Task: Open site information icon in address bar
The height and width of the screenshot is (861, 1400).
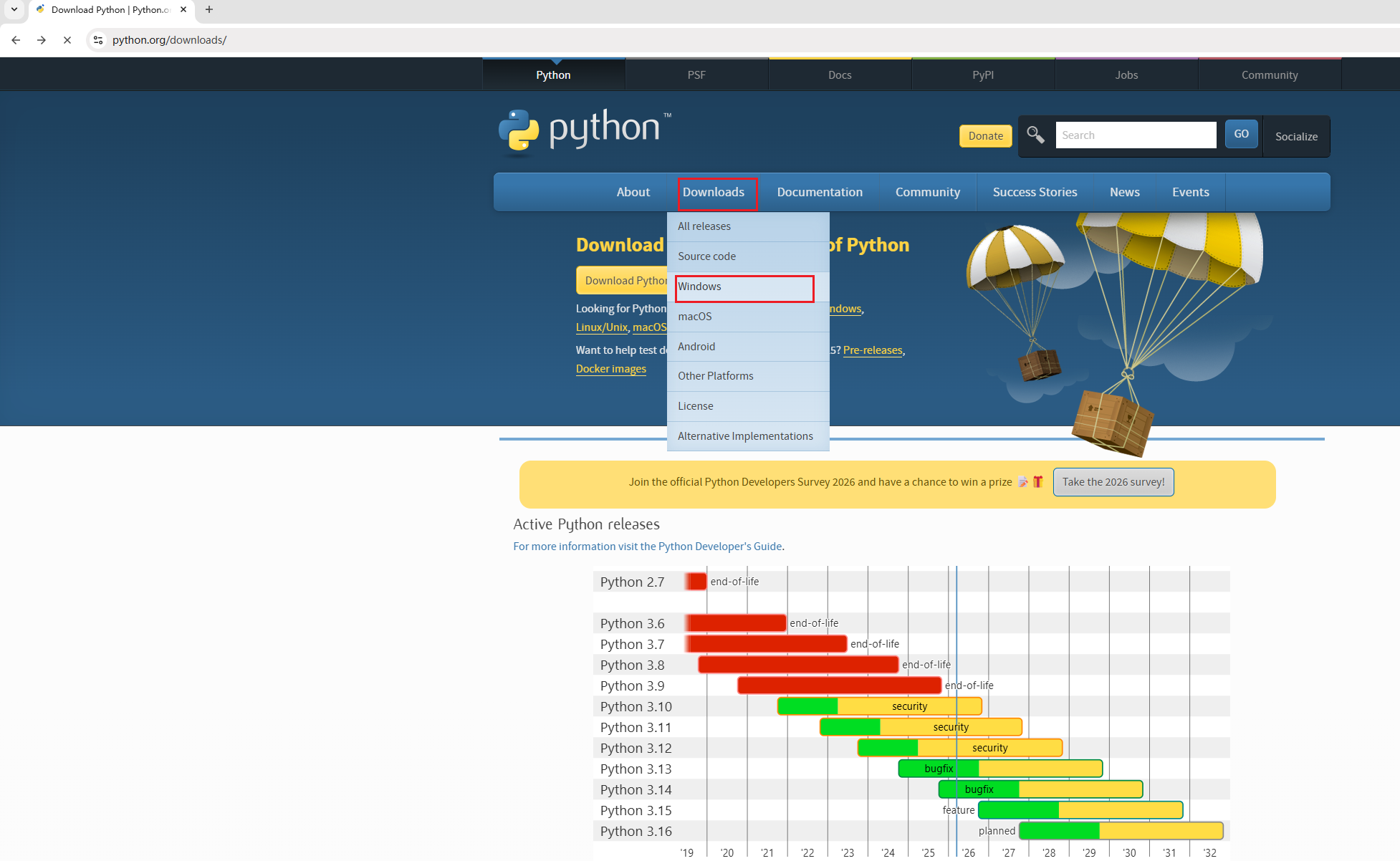Action: [x=98, y=40]
